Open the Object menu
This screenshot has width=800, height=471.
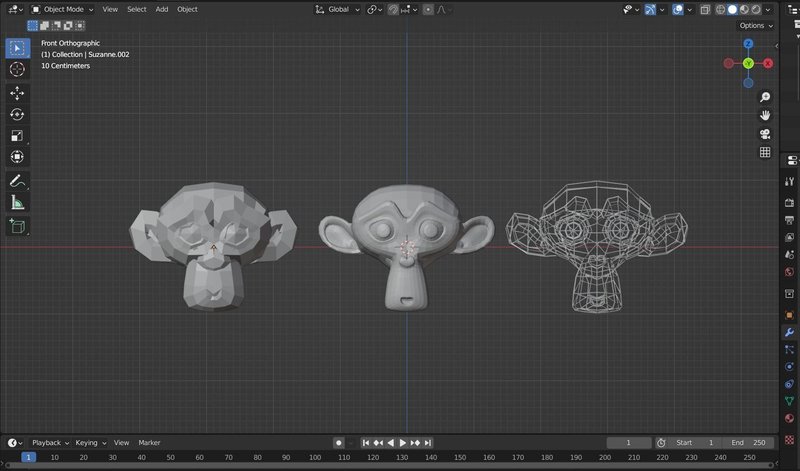(x=187, y=9)
